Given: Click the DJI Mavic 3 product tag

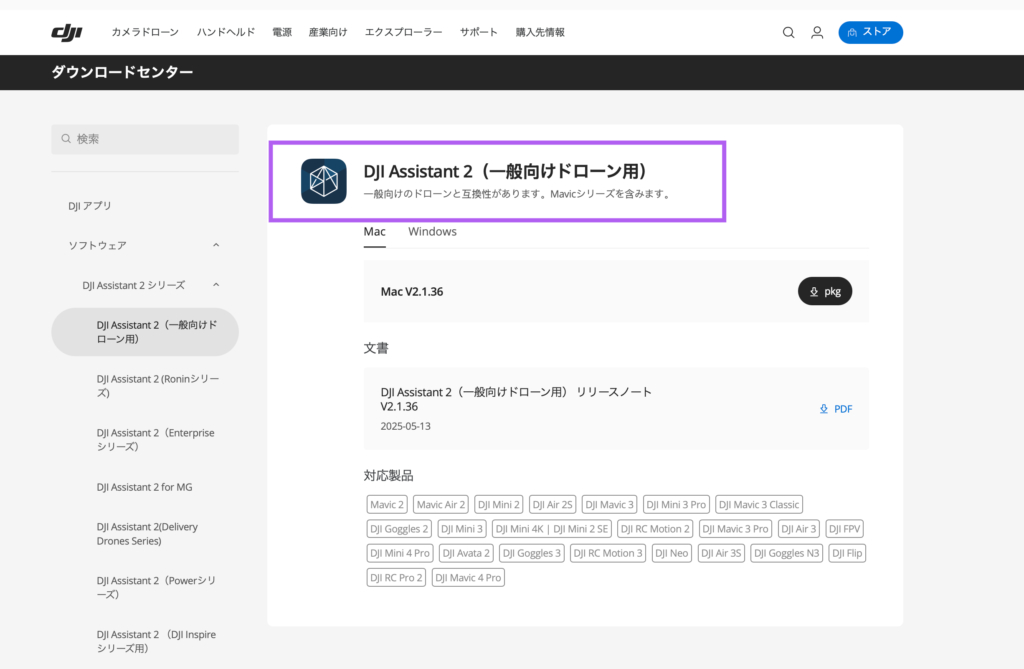Looking at the screenshot, I should click(609, 504).
